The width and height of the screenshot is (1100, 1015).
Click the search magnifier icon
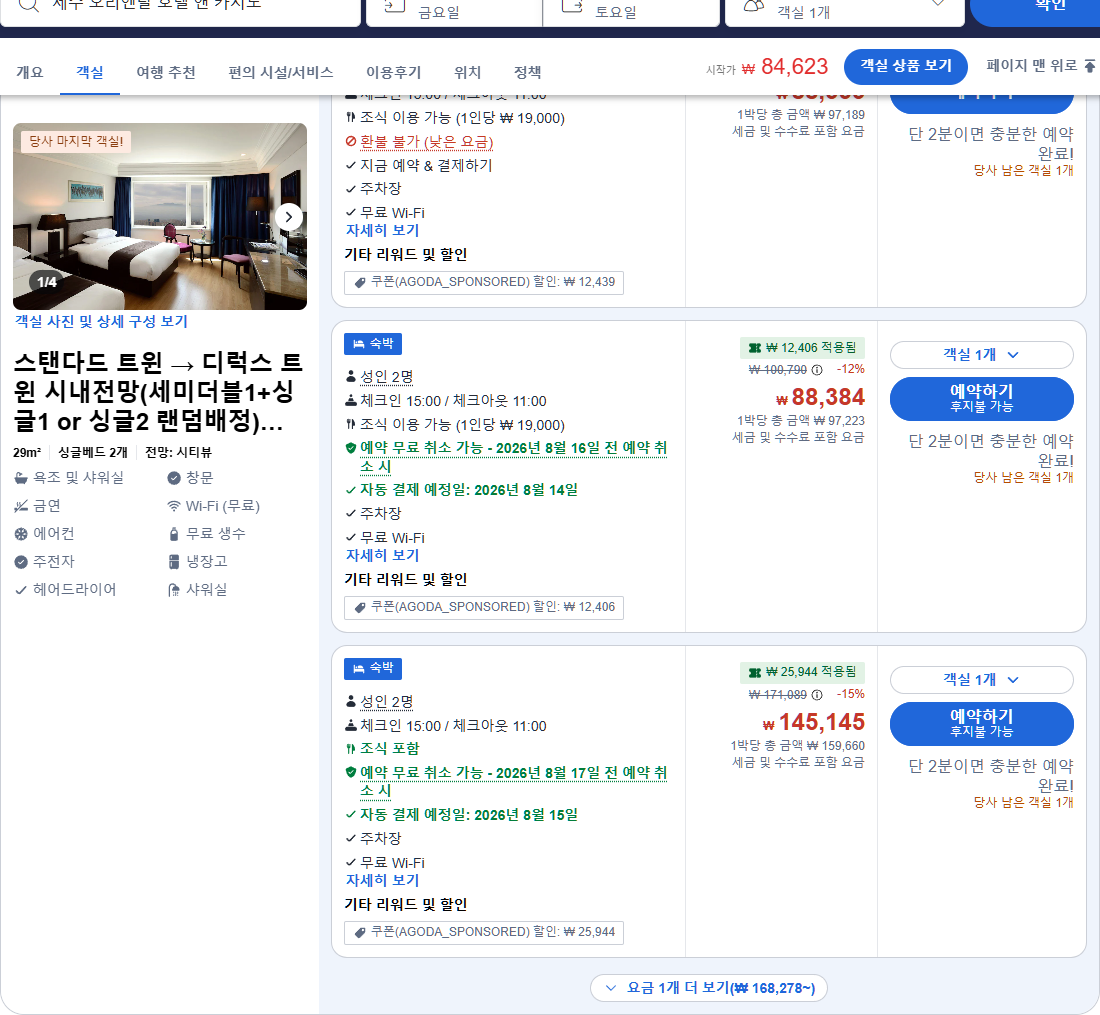[28, 6]
